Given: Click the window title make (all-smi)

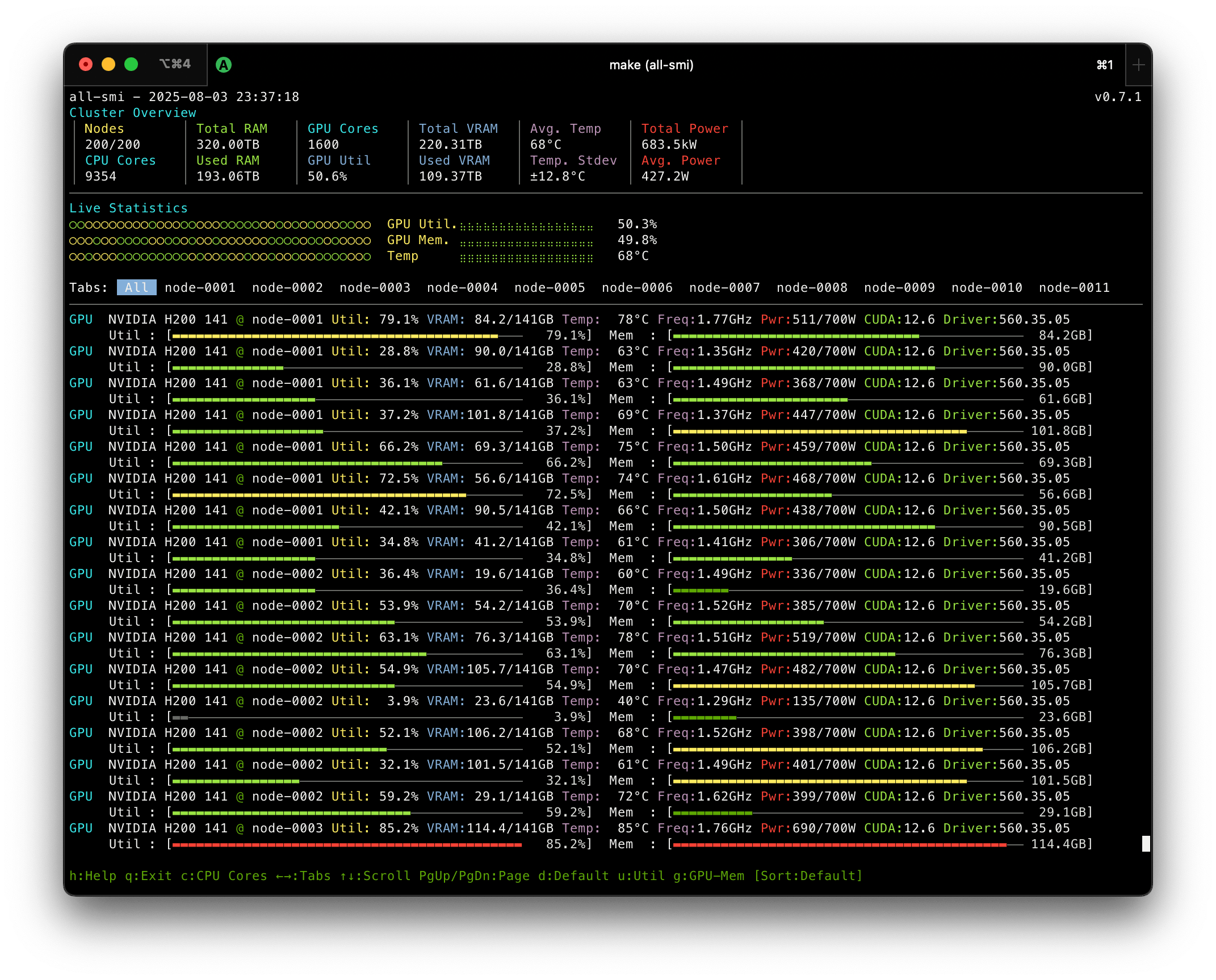Looking at the screenshot, I should pyautogui.click(x=651, y=65).
